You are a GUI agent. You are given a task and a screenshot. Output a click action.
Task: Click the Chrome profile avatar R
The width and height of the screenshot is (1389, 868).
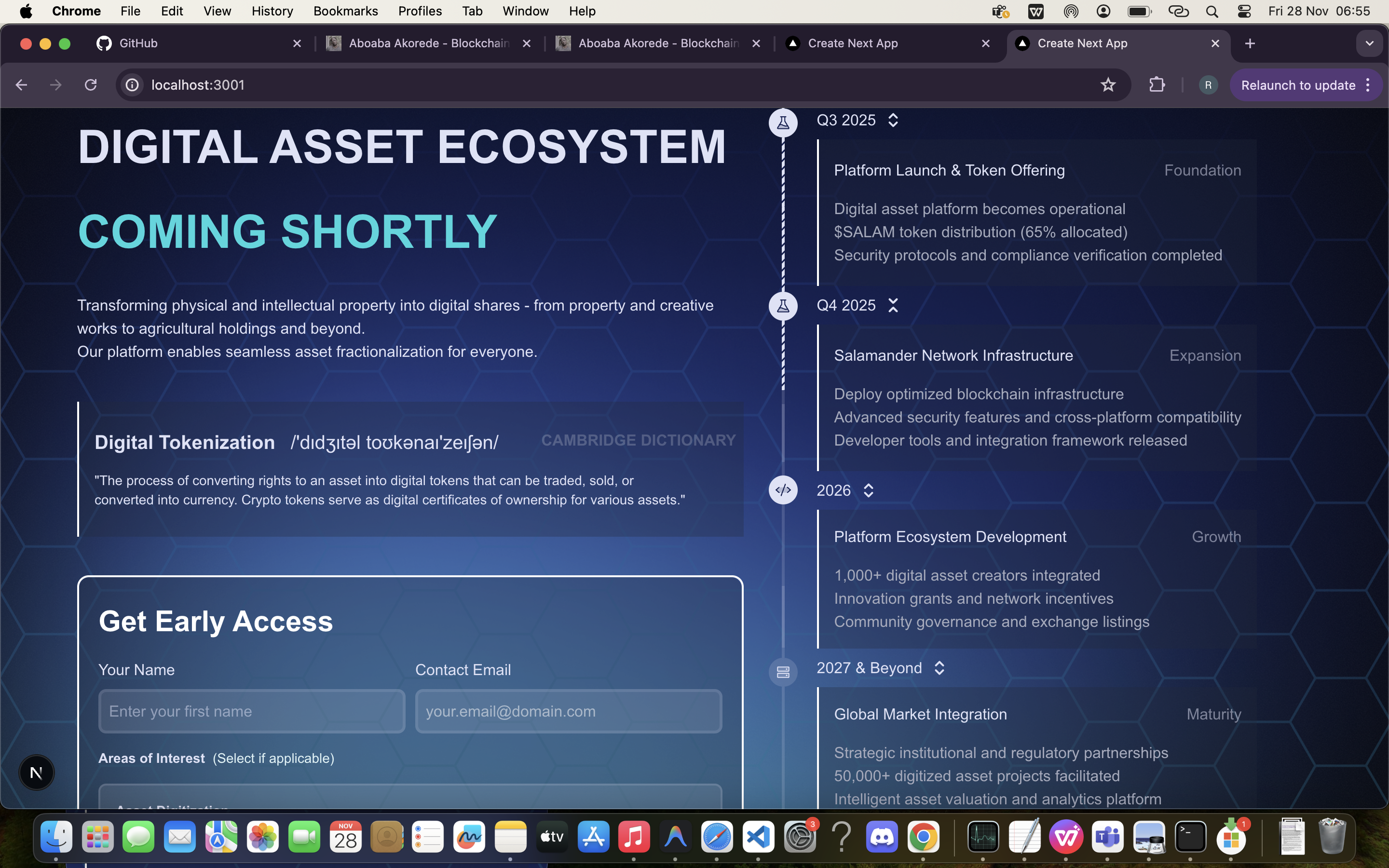click(x=1208, y=84)
